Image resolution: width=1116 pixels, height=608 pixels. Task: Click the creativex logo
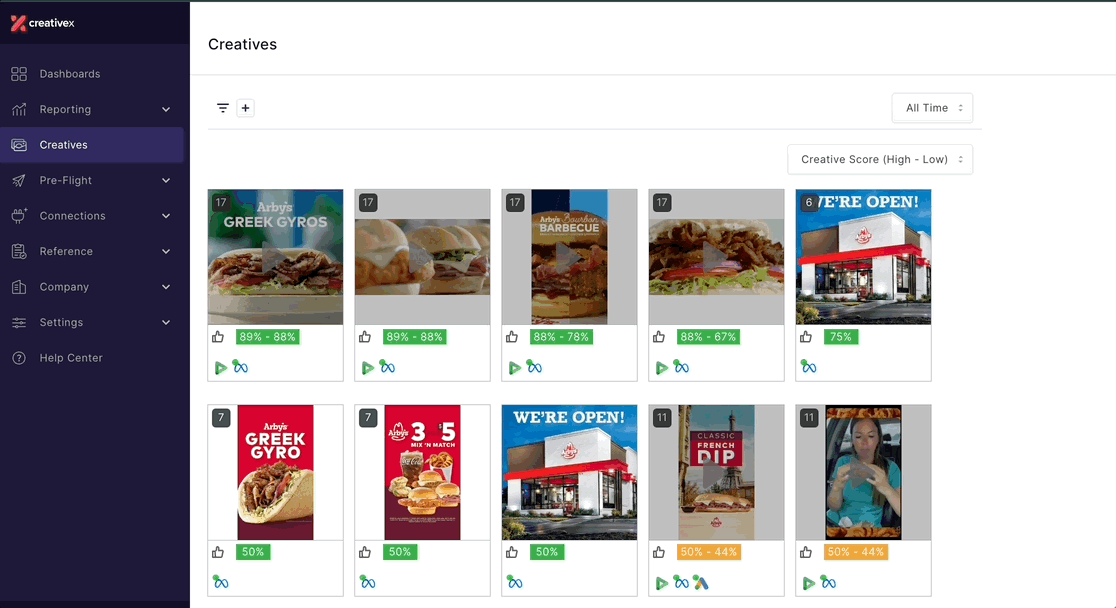pyautogui.click(x=42, y=23)
